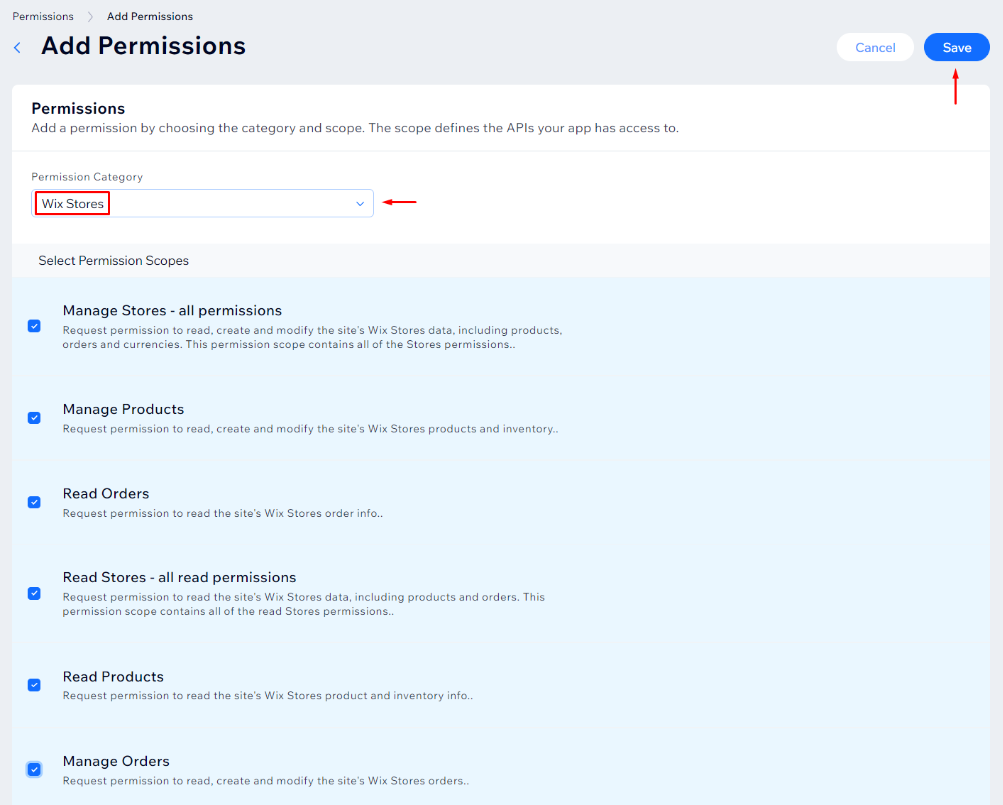Screen dimensions: 1003x805
Task: Go back using the blue back arrow
Action: tap(17, 47)
